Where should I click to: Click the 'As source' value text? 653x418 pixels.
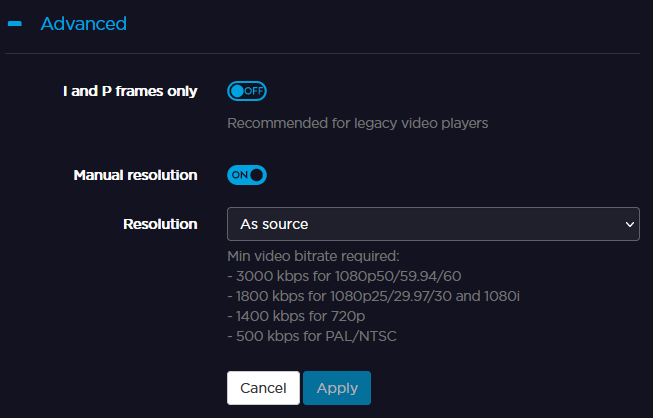[x=274, y=224]
